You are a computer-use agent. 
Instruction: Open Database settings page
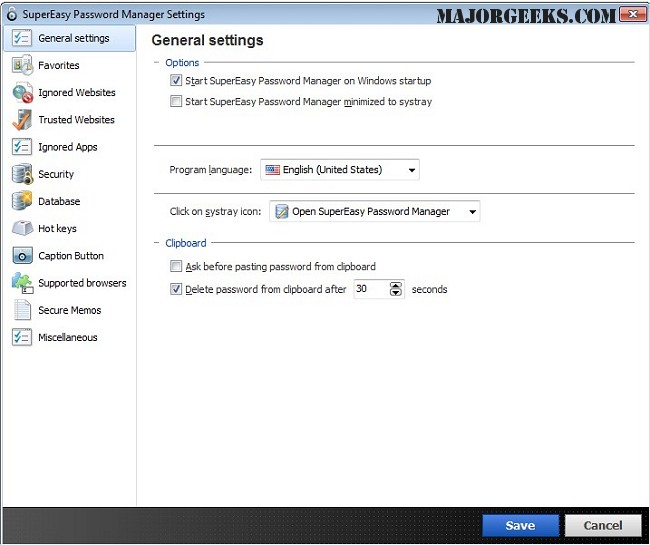(59, 201)
